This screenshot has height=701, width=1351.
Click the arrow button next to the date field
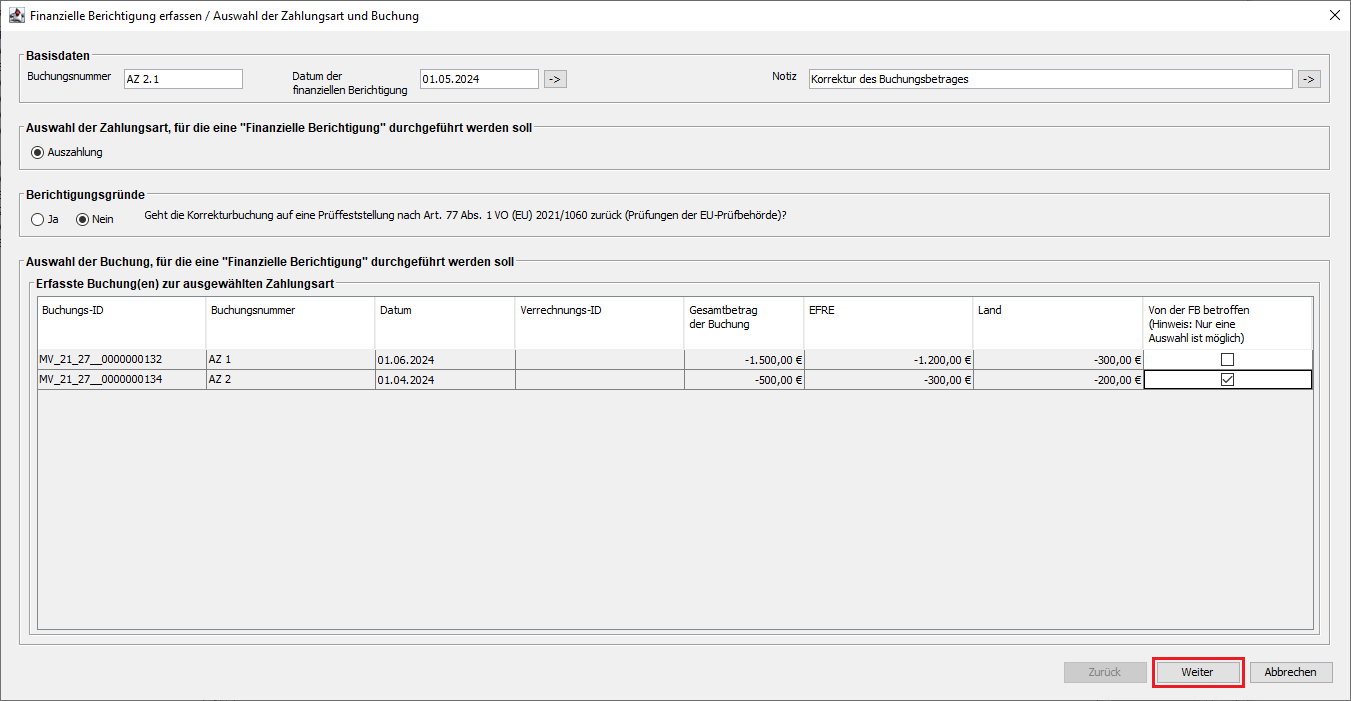[x=556, y=79]
